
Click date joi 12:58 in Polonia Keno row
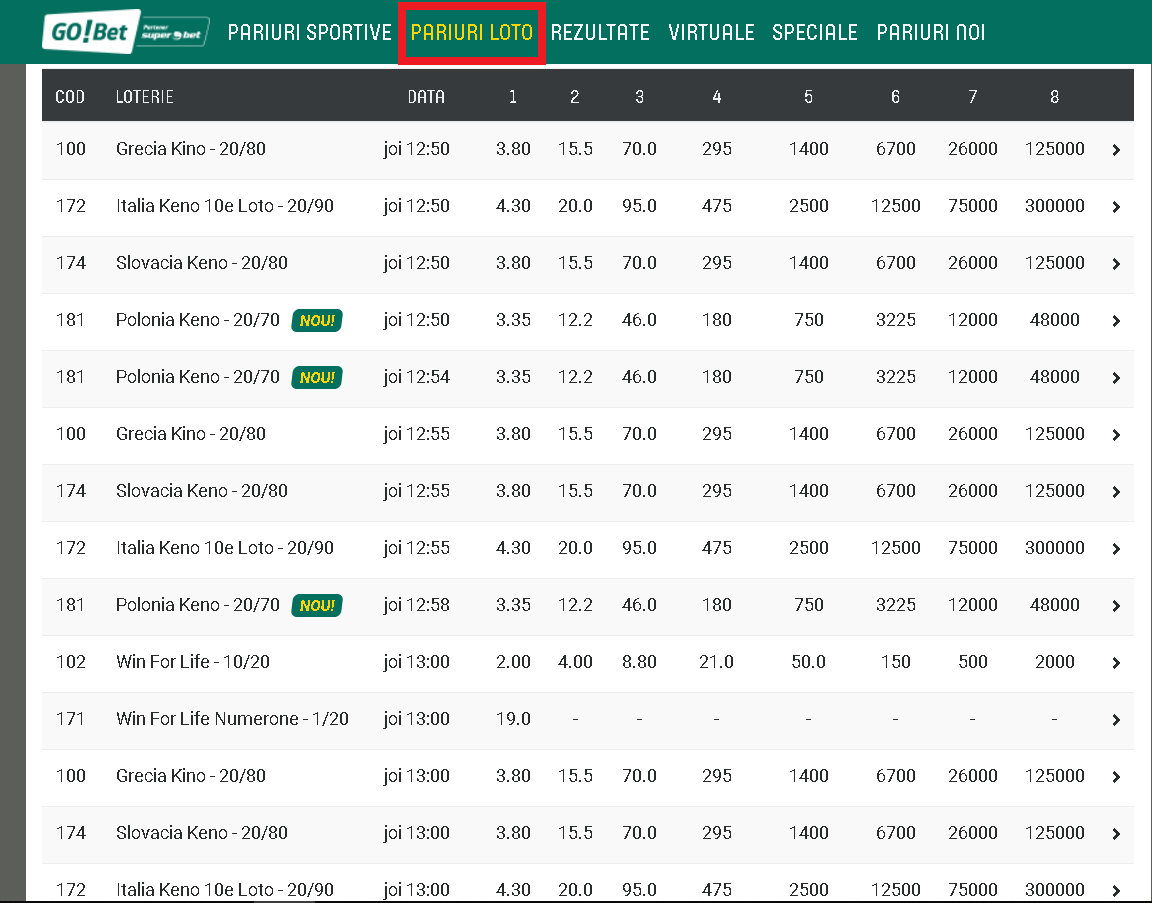pyautogui.click(x=416, y=605)
